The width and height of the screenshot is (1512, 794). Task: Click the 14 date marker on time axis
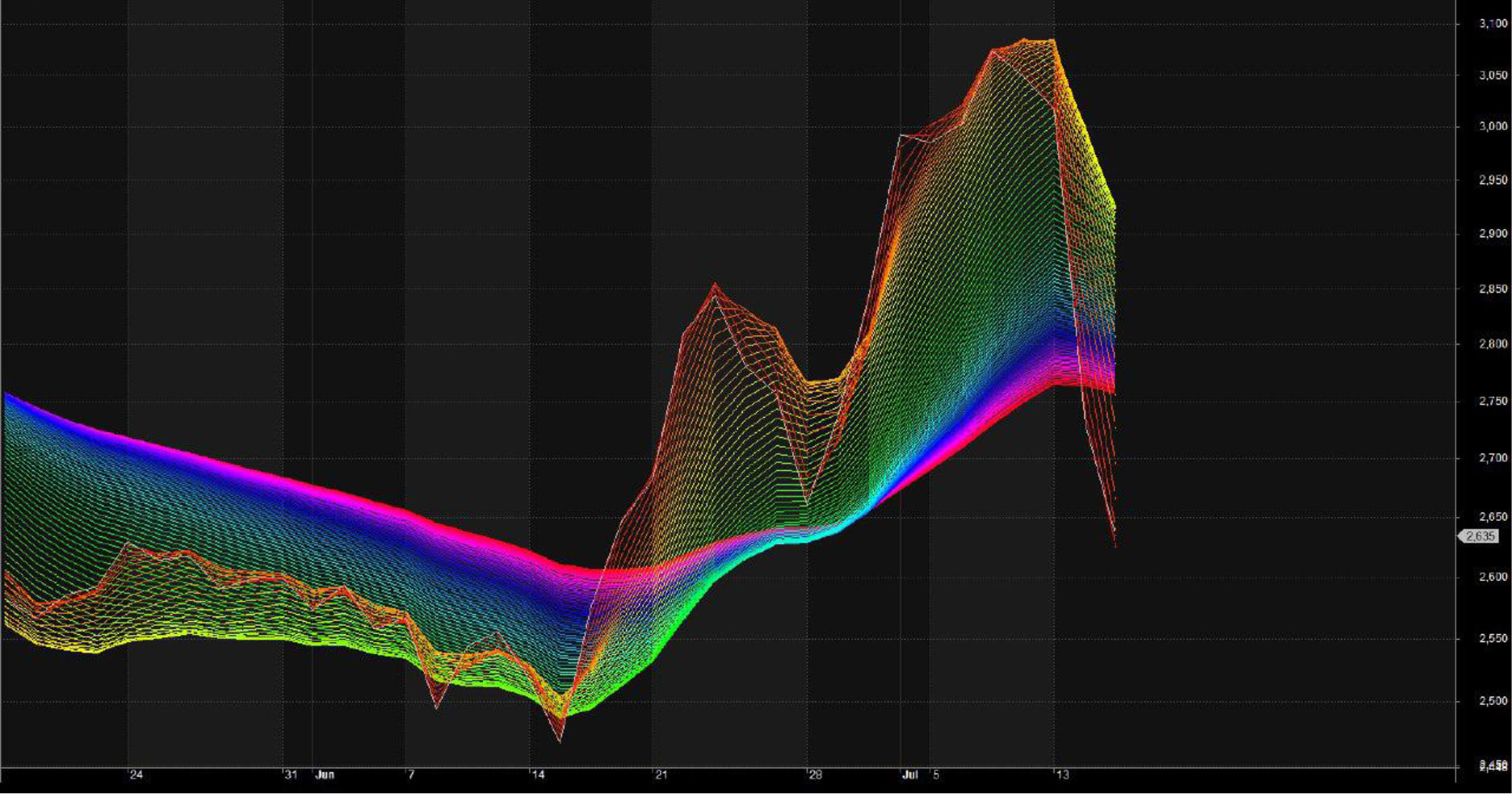[x=538, y=776]
